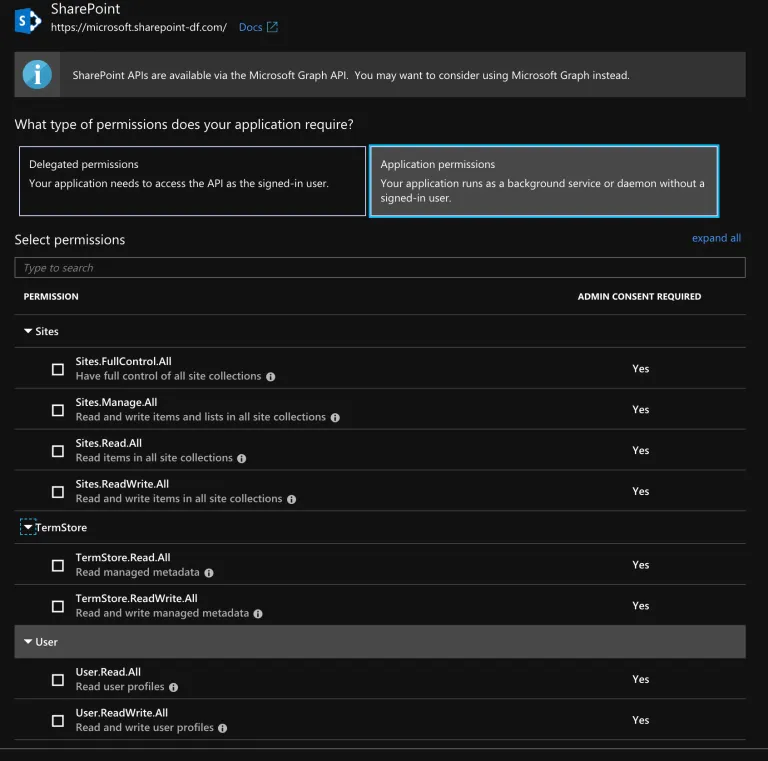The height and width of the screenshot is (761, 768).
Task: Open the Docs external link icon
Action: [272, 27]
